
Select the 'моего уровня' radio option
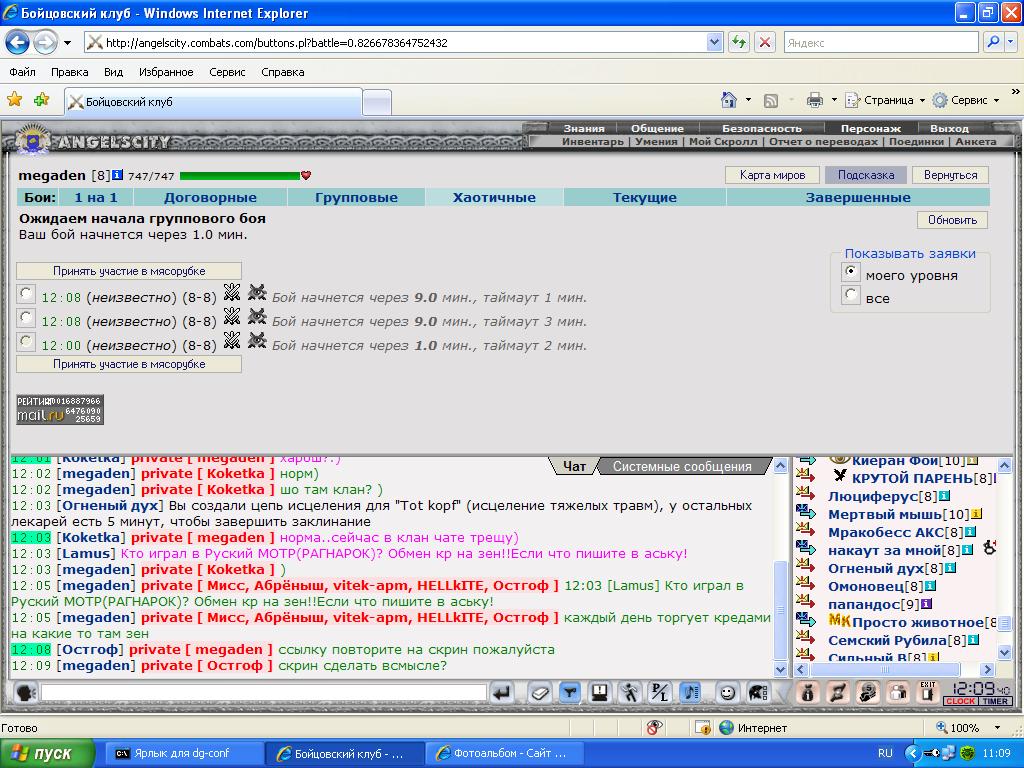point(850,271)
